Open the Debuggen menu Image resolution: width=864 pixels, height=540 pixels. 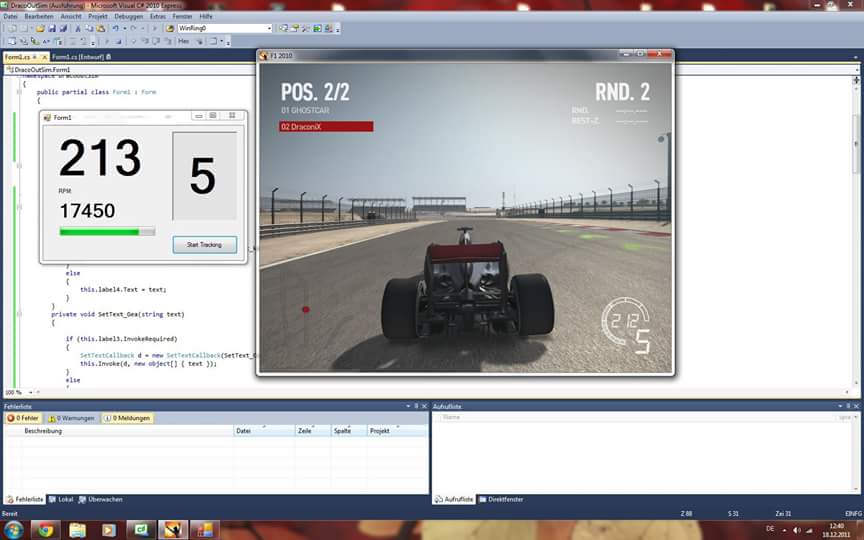128,17
